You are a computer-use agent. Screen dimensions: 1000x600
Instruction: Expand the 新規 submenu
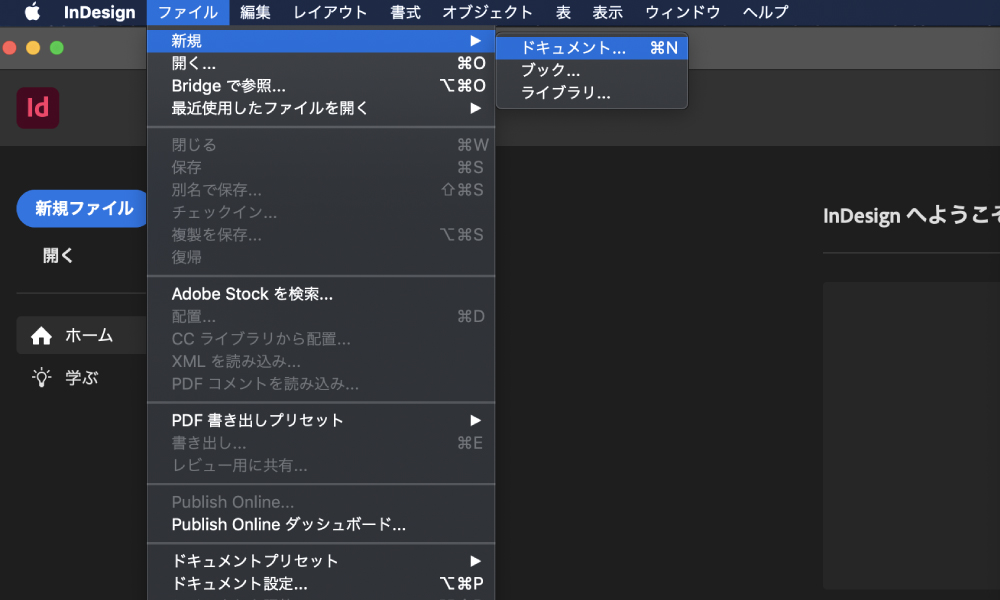(x=321, y=41)
